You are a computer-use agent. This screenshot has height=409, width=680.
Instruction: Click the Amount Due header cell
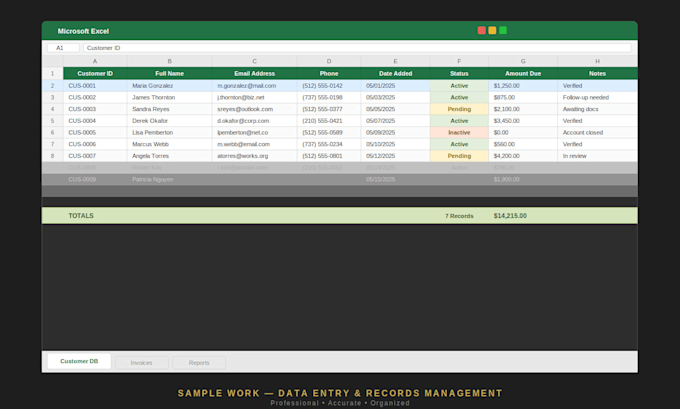(523, 73)
